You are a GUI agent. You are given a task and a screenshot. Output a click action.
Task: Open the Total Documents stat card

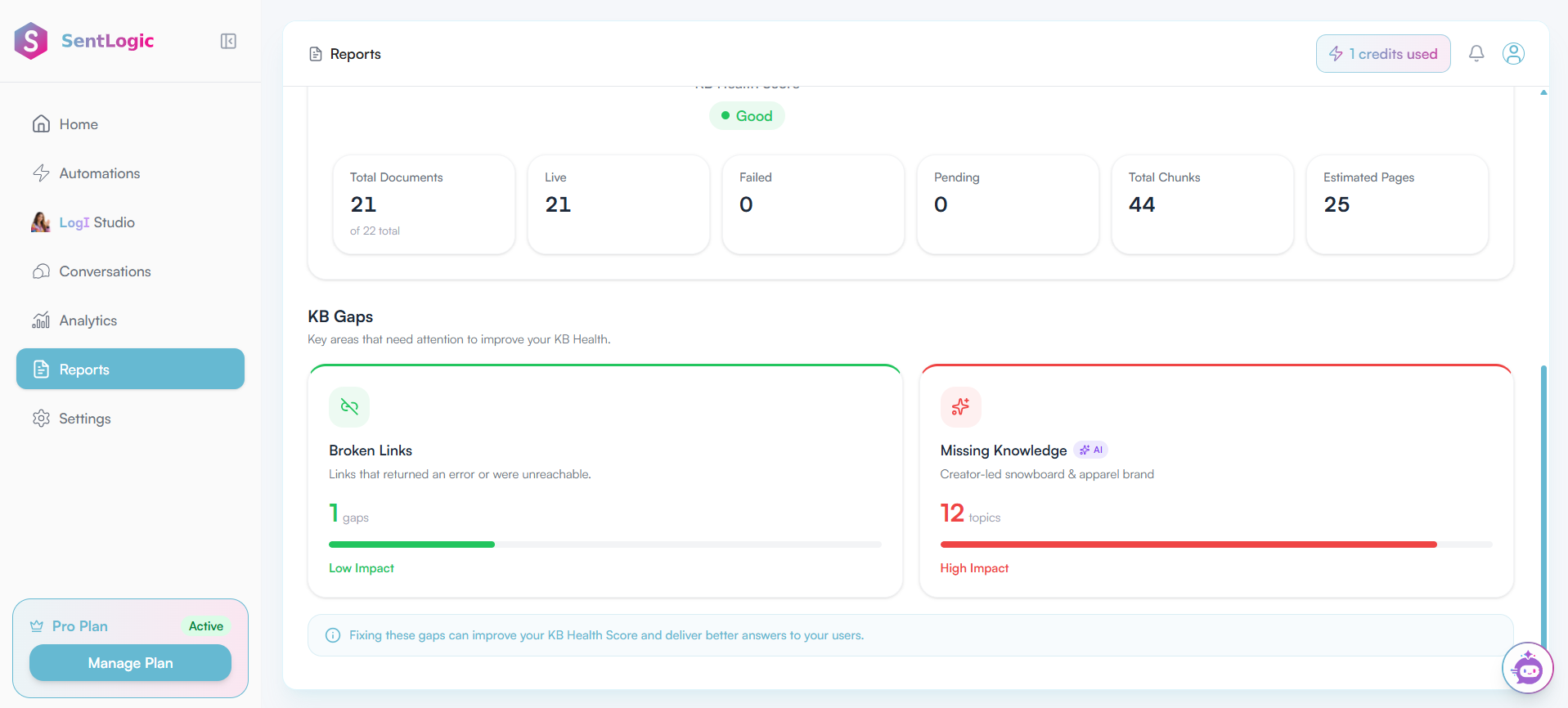(x=424, y=204)
